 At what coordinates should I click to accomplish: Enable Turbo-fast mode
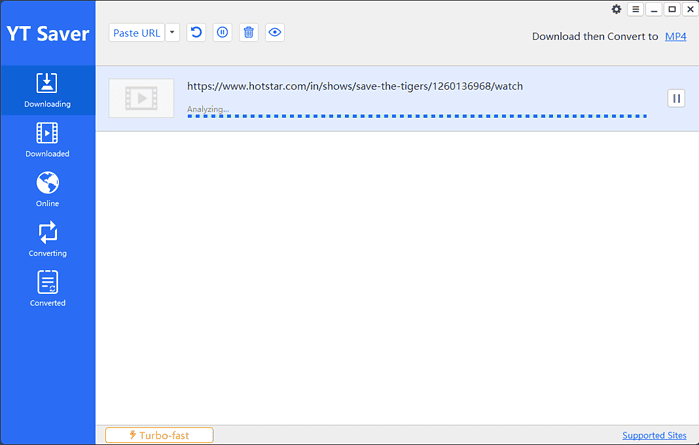pos(159,435)
